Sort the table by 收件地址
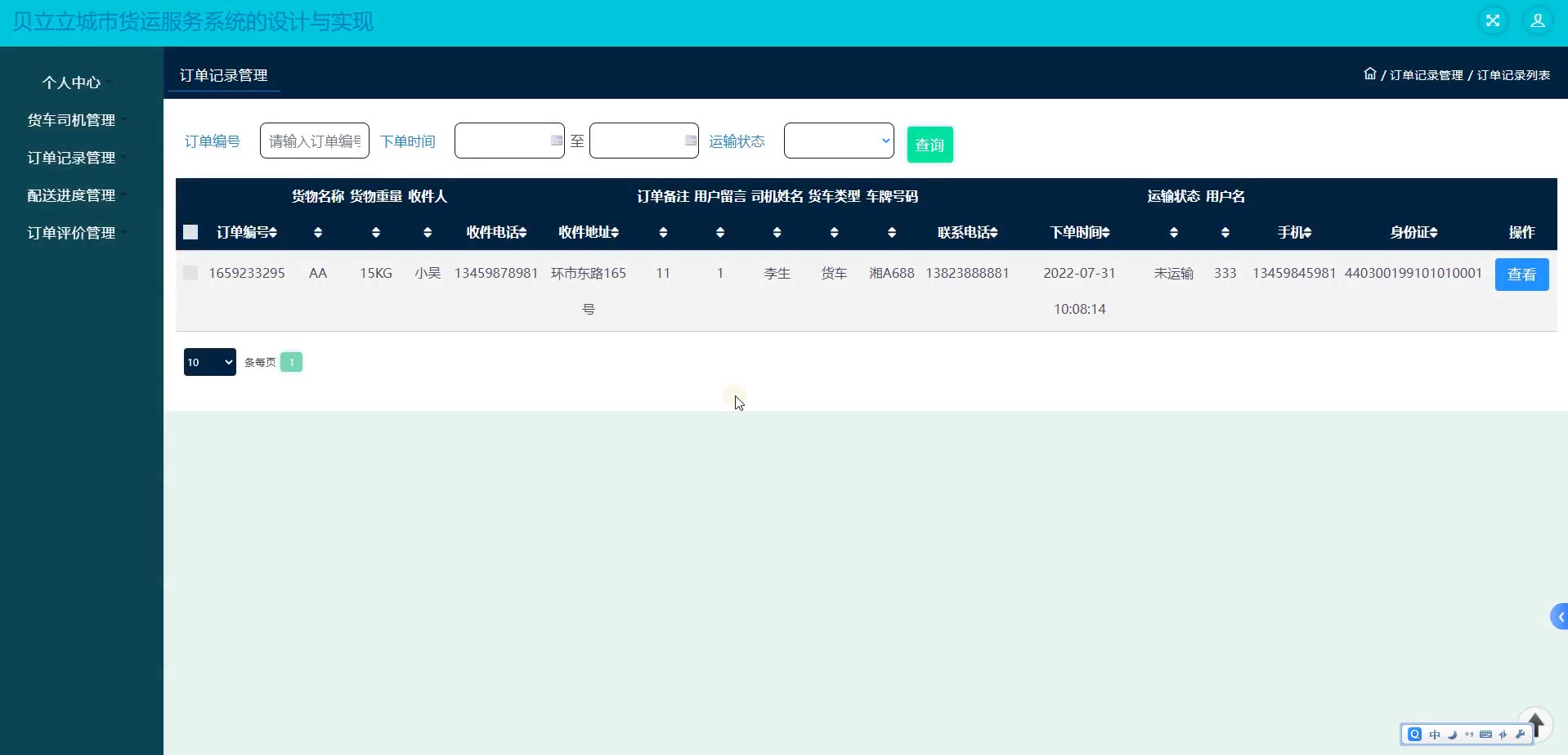 (589, 233)
